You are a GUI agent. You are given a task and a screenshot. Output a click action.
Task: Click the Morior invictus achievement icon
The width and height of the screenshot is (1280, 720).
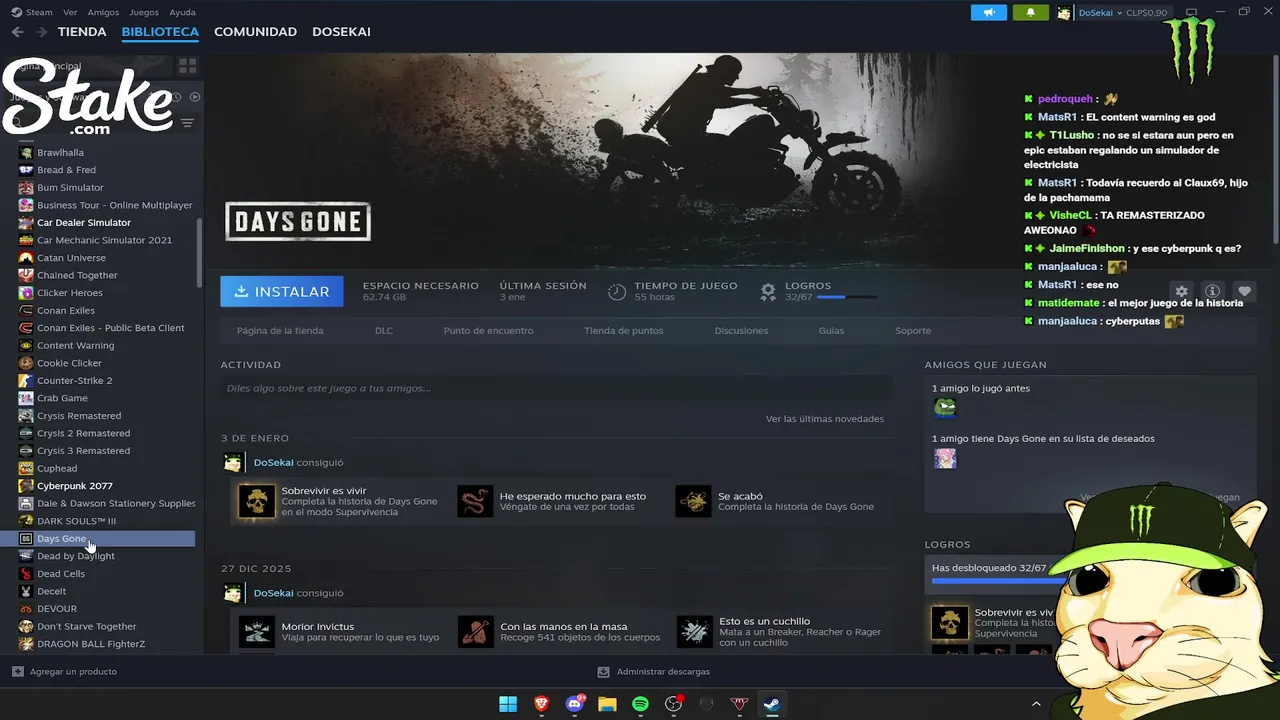(x=257, y=631)
